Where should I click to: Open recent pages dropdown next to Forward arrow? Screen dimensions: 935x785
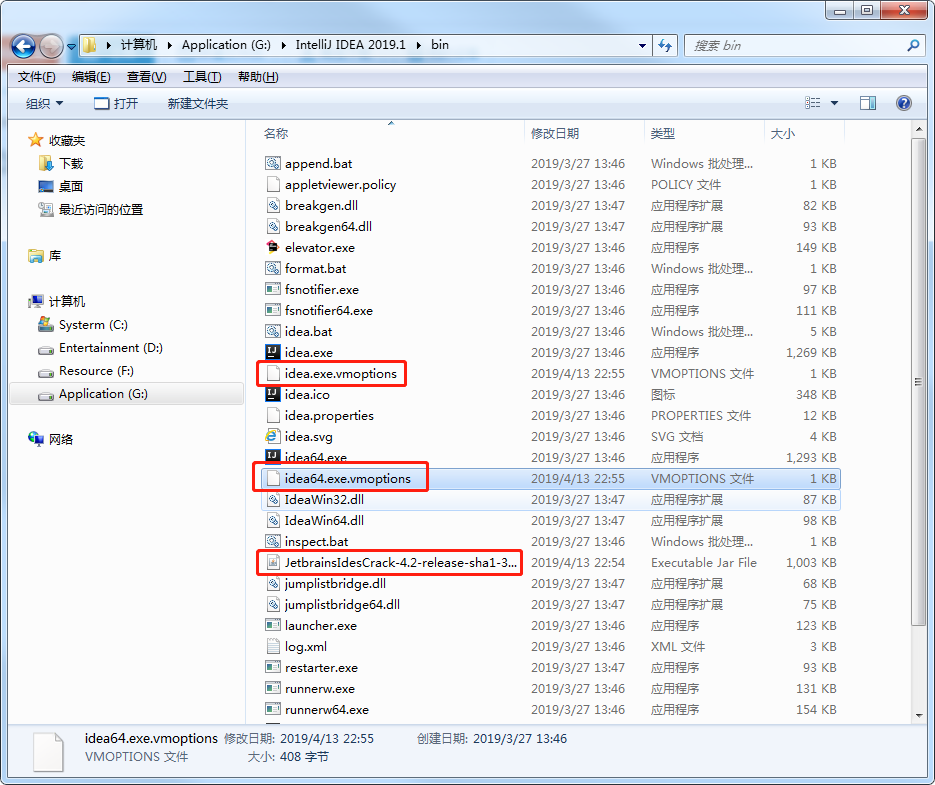pos(71,46)
